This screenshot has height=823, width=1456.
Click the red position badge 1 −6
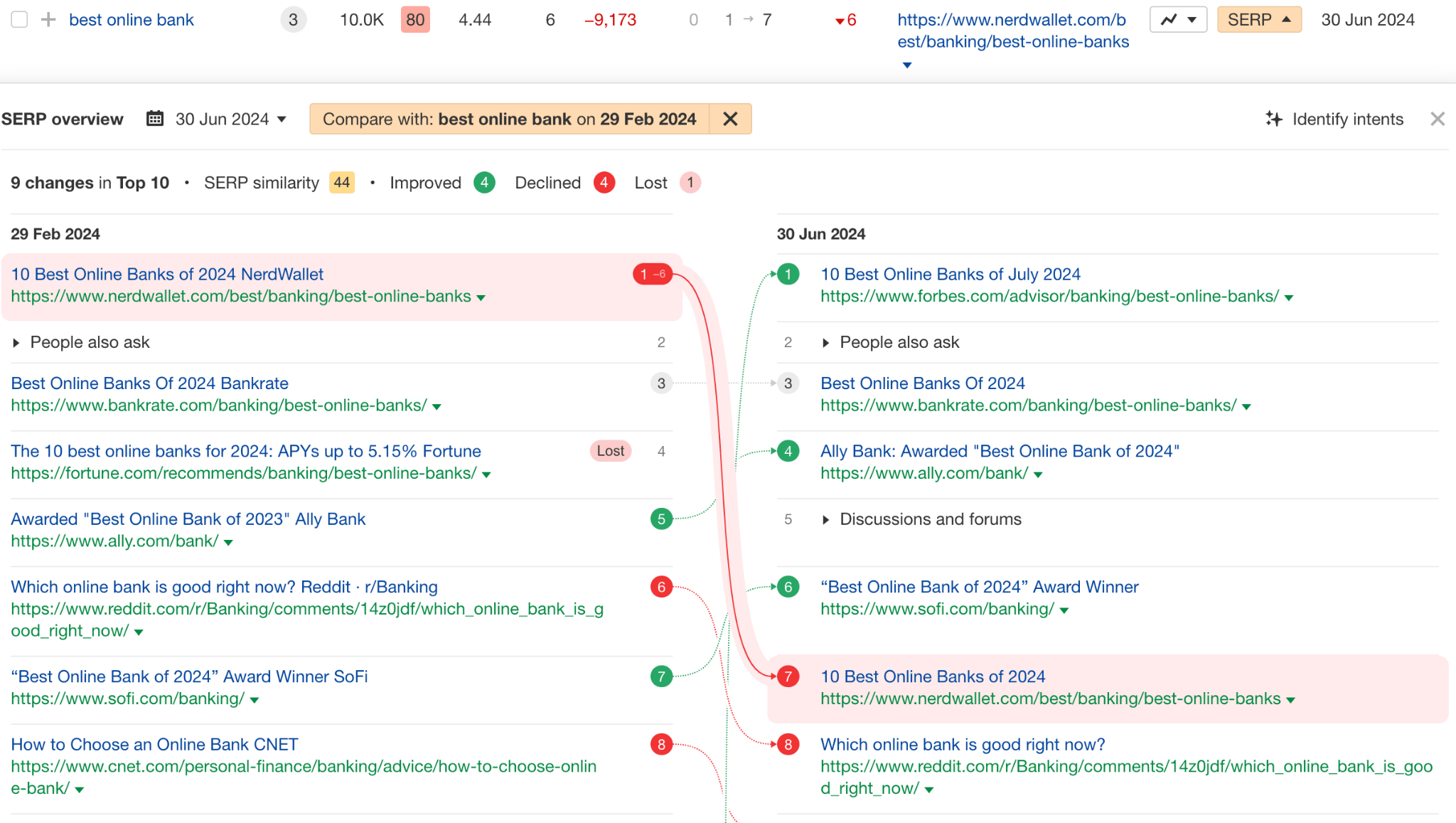653,274
